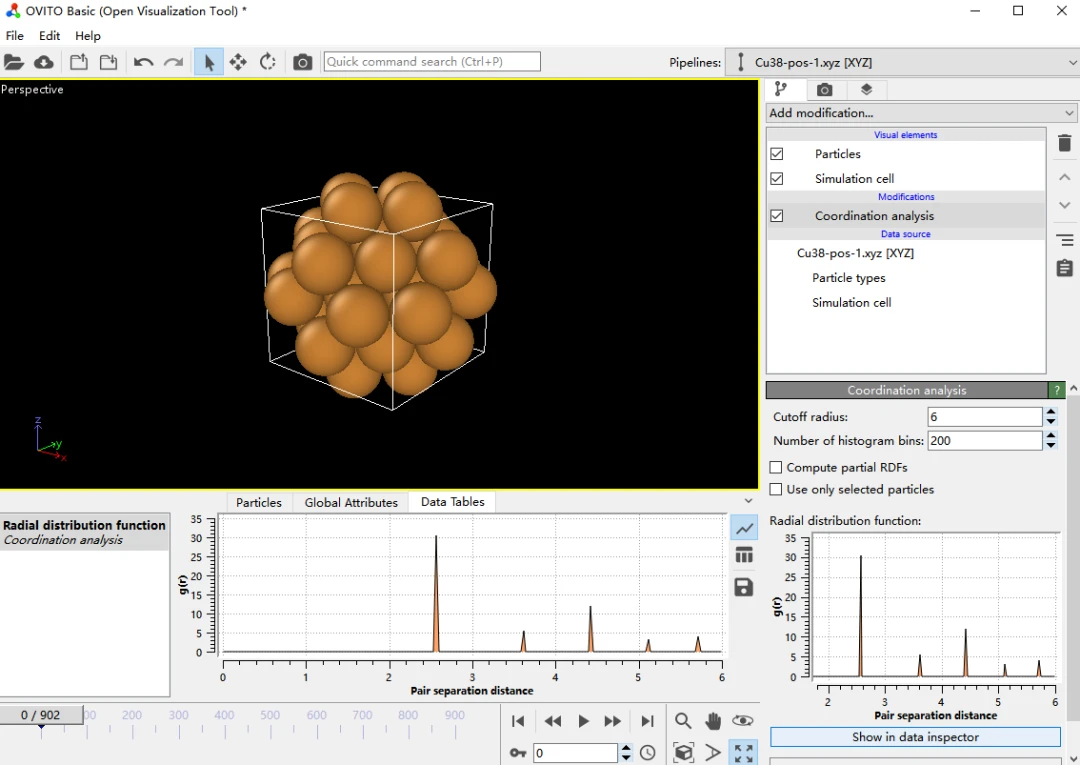
Task: Open the Pipelines selector dropdown
Action: 903,63
